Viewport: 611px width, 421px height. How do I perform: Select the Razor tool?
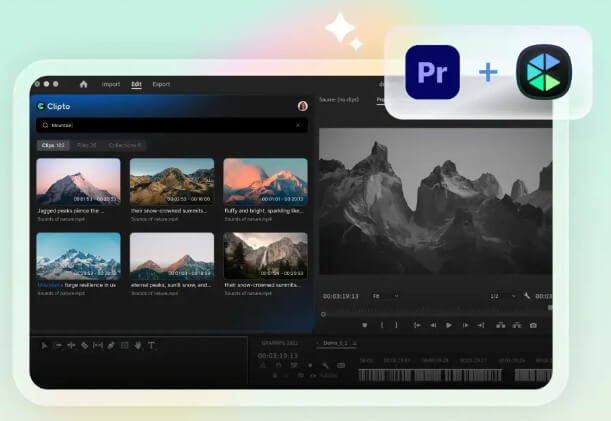pyautogui.click(x=85, y=345)
